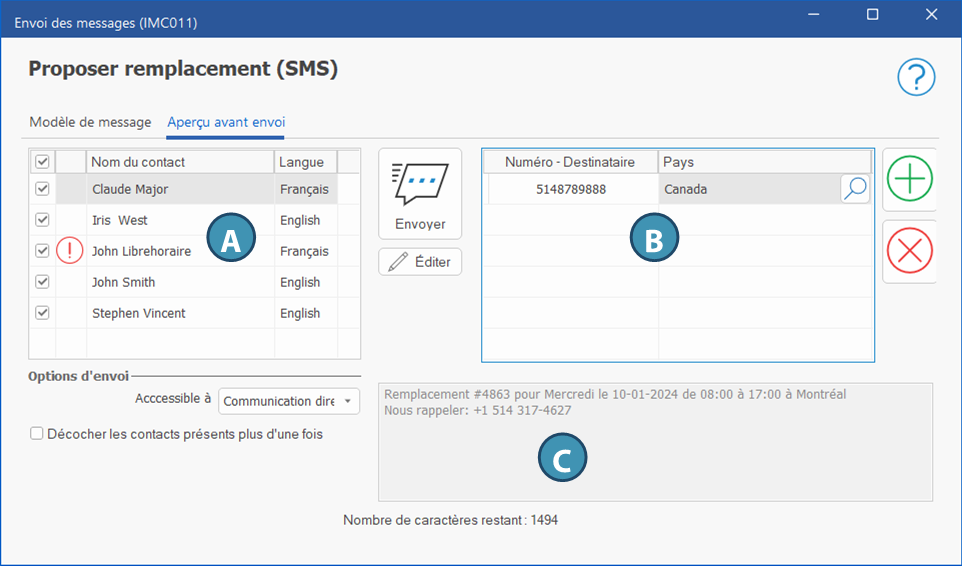Click the green plus add recipient icon
Screen dimensions: 962x566
pos(909,179)
